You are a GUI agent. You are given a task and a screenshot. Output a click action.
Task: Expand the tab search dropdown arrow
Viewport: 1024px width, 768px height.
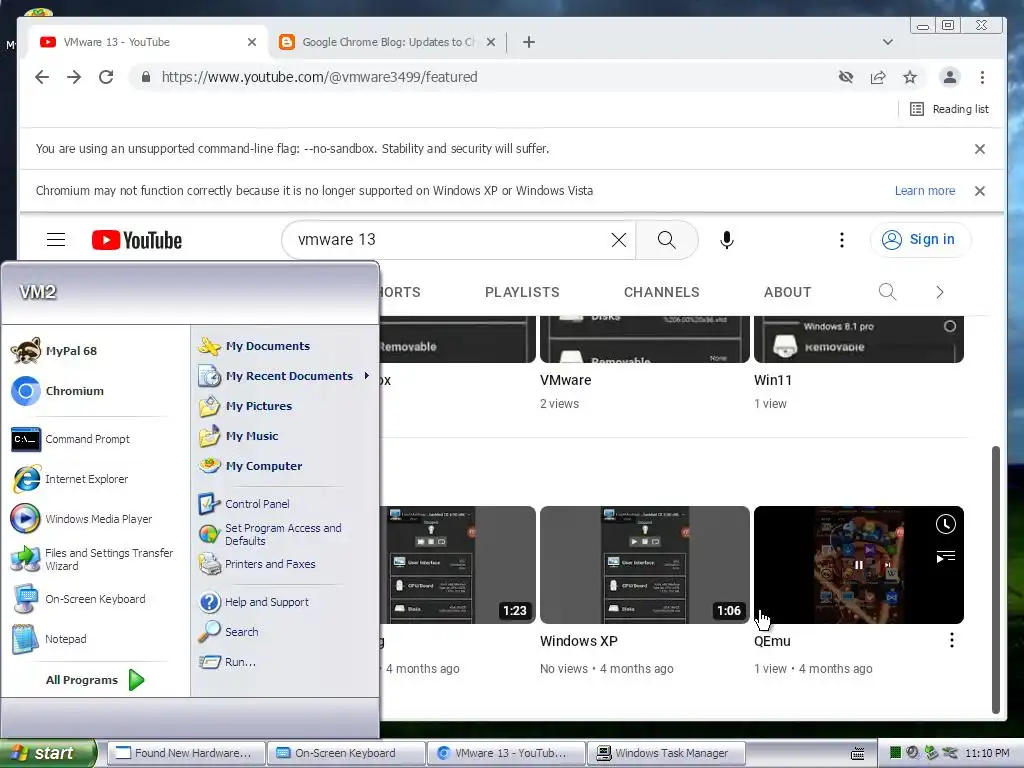888,42
